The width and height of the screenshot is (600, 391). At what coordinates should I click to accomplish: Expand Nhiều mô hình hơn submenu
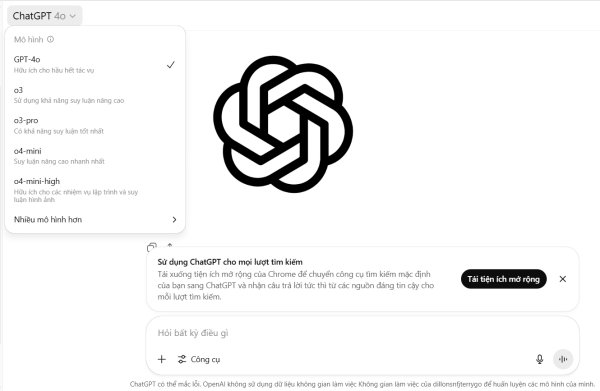click(x=95, y=220)
